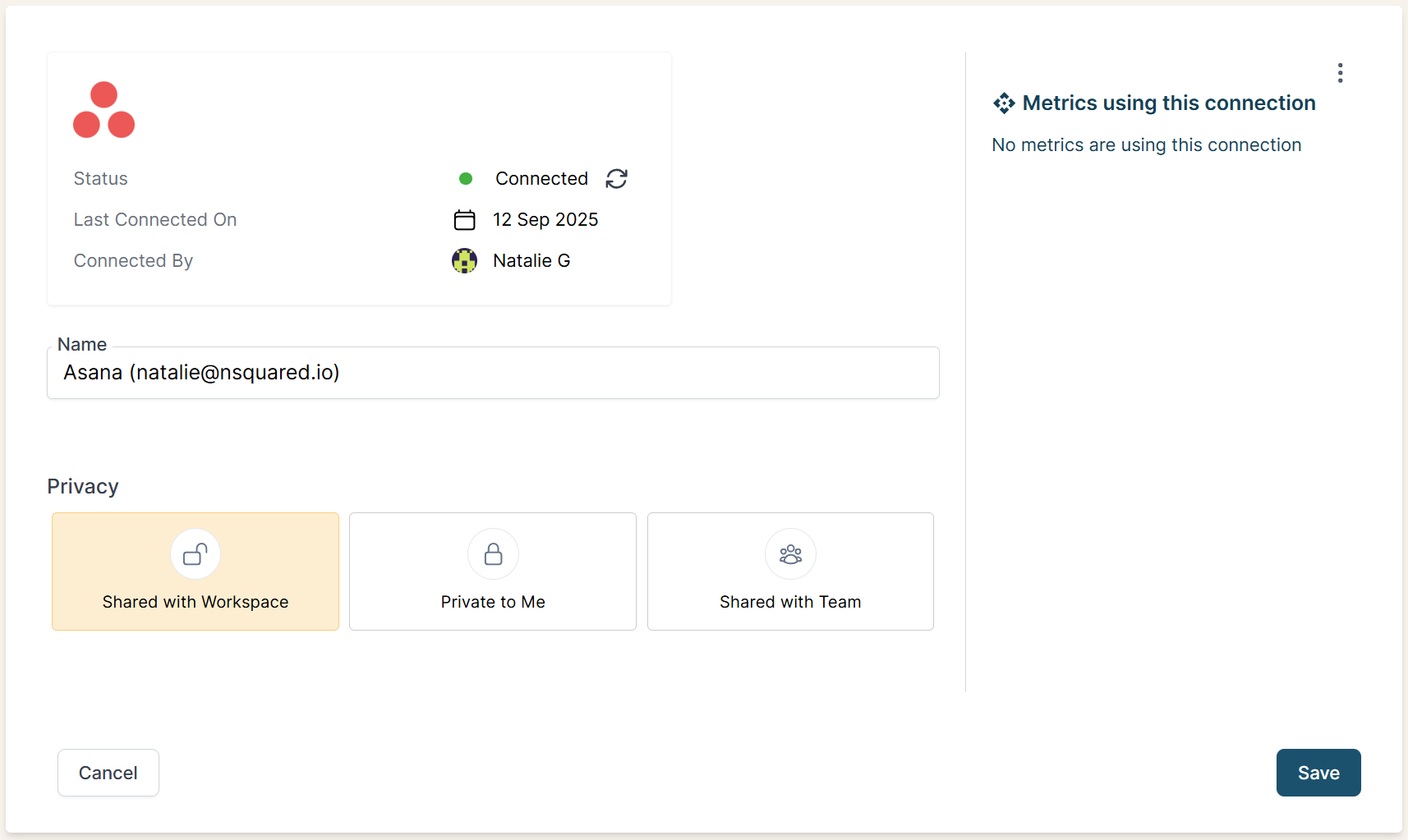Click the Metrics using this connection heading
Image resolution: width=1408 pixels, height=840 pixels.
click(x=1168, y=103)
